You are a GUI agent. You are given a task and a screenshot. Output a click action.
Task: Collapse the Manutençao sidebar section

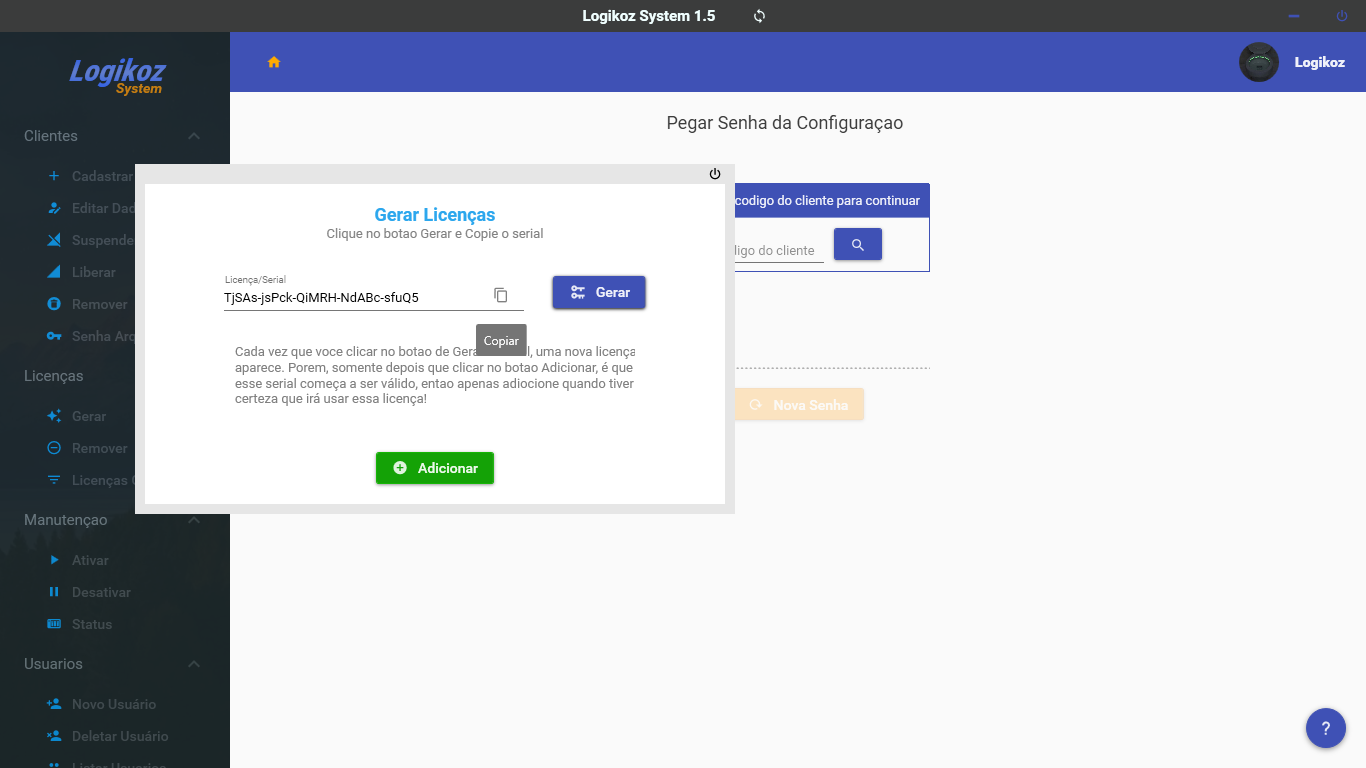click(x=194, y=520)
